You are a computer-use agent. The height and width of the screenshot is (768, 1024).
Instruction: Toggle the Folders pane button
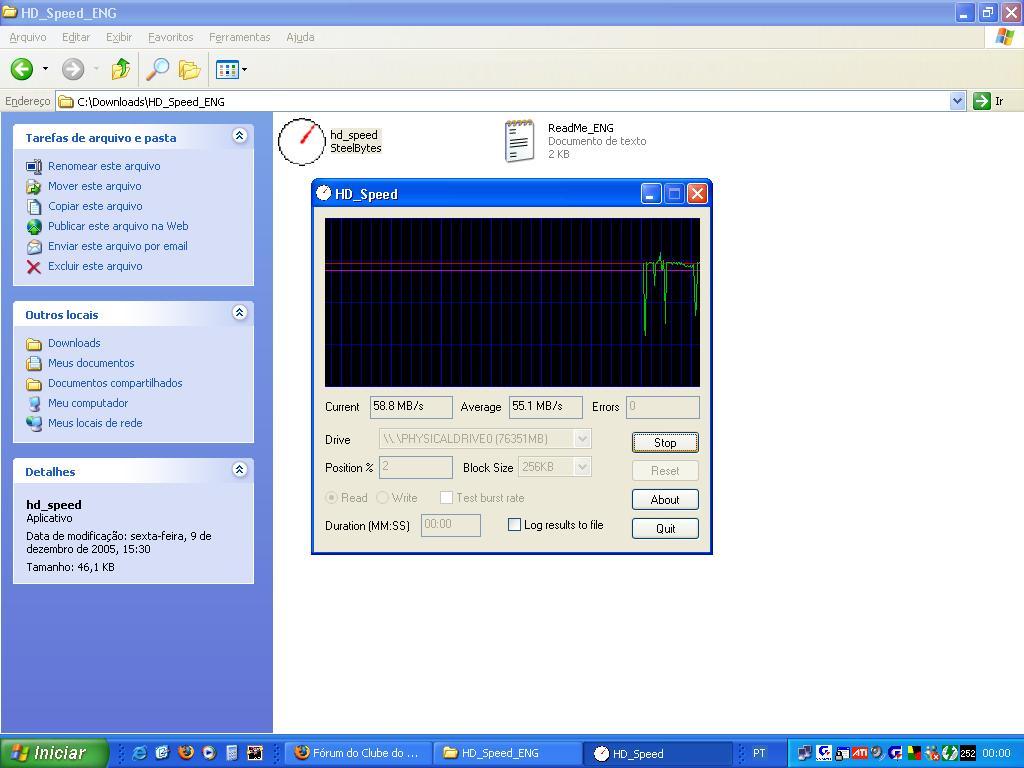[x=189, y=69]
